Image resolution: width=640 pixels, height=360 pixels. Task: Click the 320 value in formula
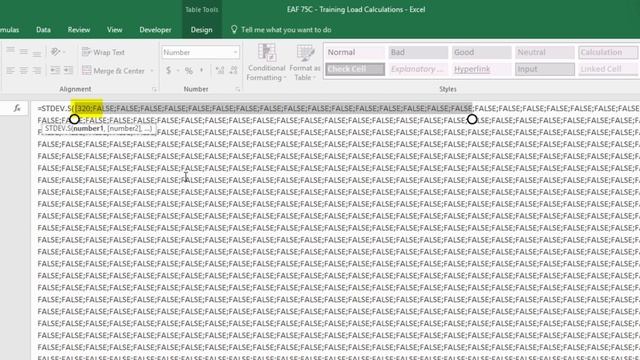(x=84, y=108)
